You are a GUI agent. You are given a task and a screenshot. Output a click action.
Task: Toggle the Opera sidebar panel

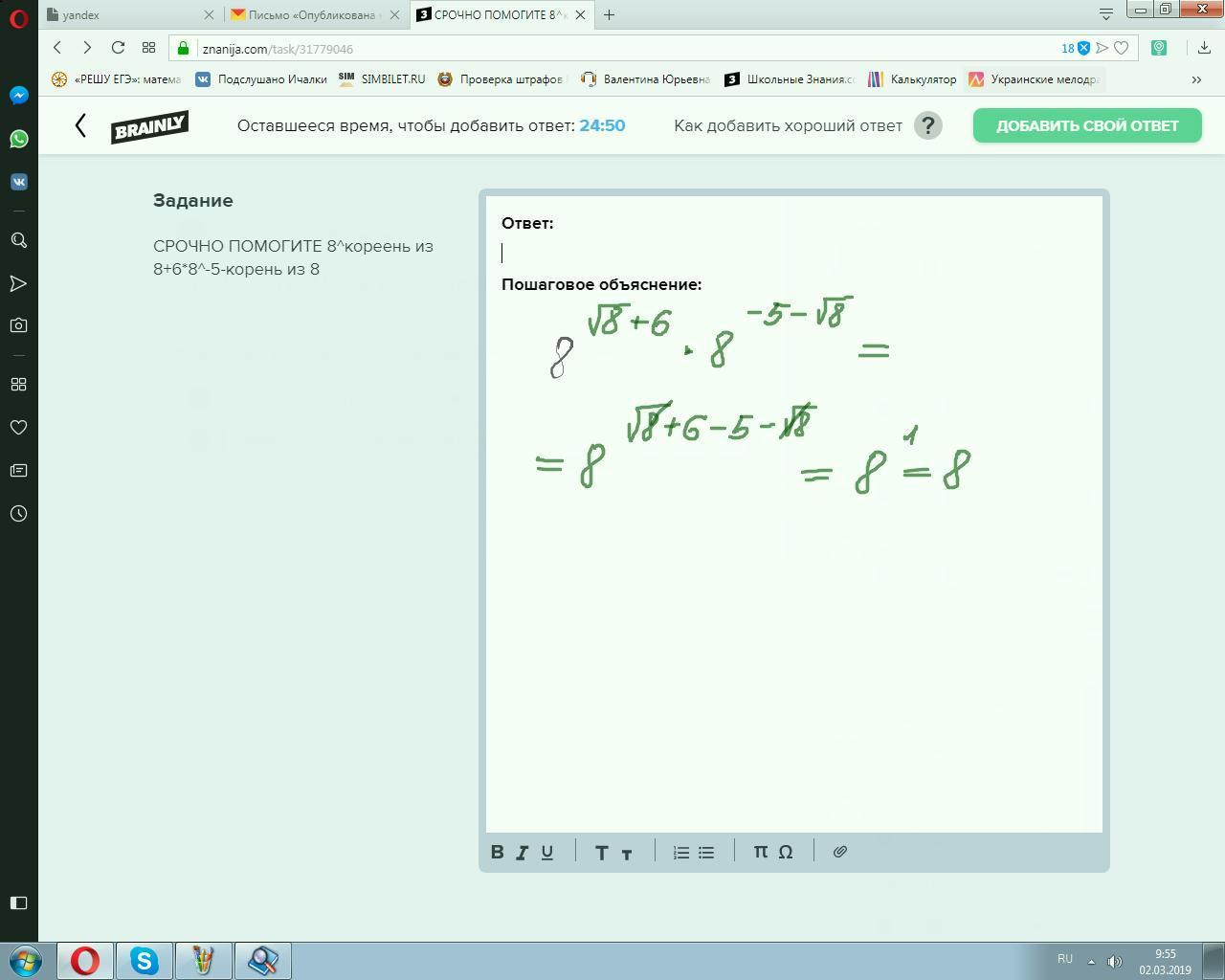[18, 902]
